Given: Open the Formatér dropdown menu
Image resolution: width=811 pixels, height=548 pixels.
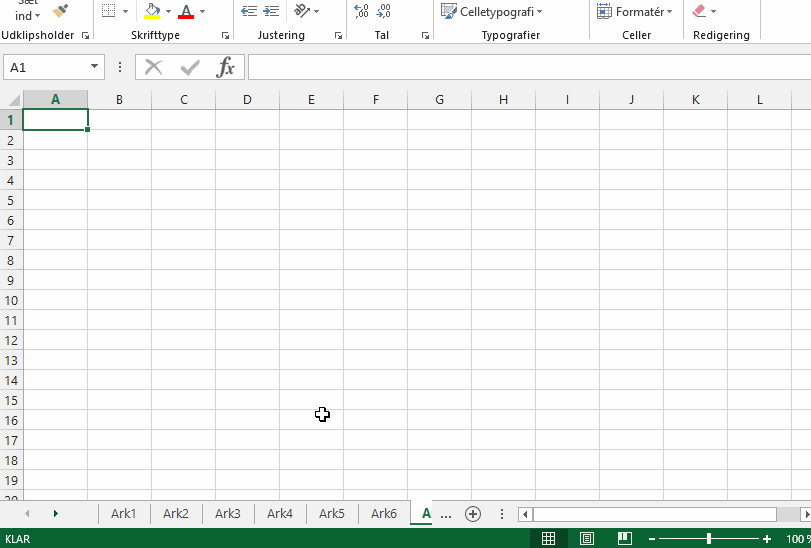Looking at the screenshot, I should (x=634, y=12).
